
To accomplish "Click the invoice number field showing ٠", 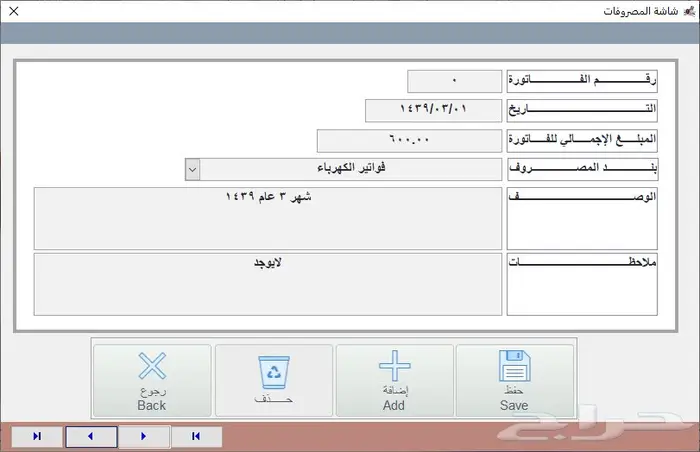I will coord(454,81).
